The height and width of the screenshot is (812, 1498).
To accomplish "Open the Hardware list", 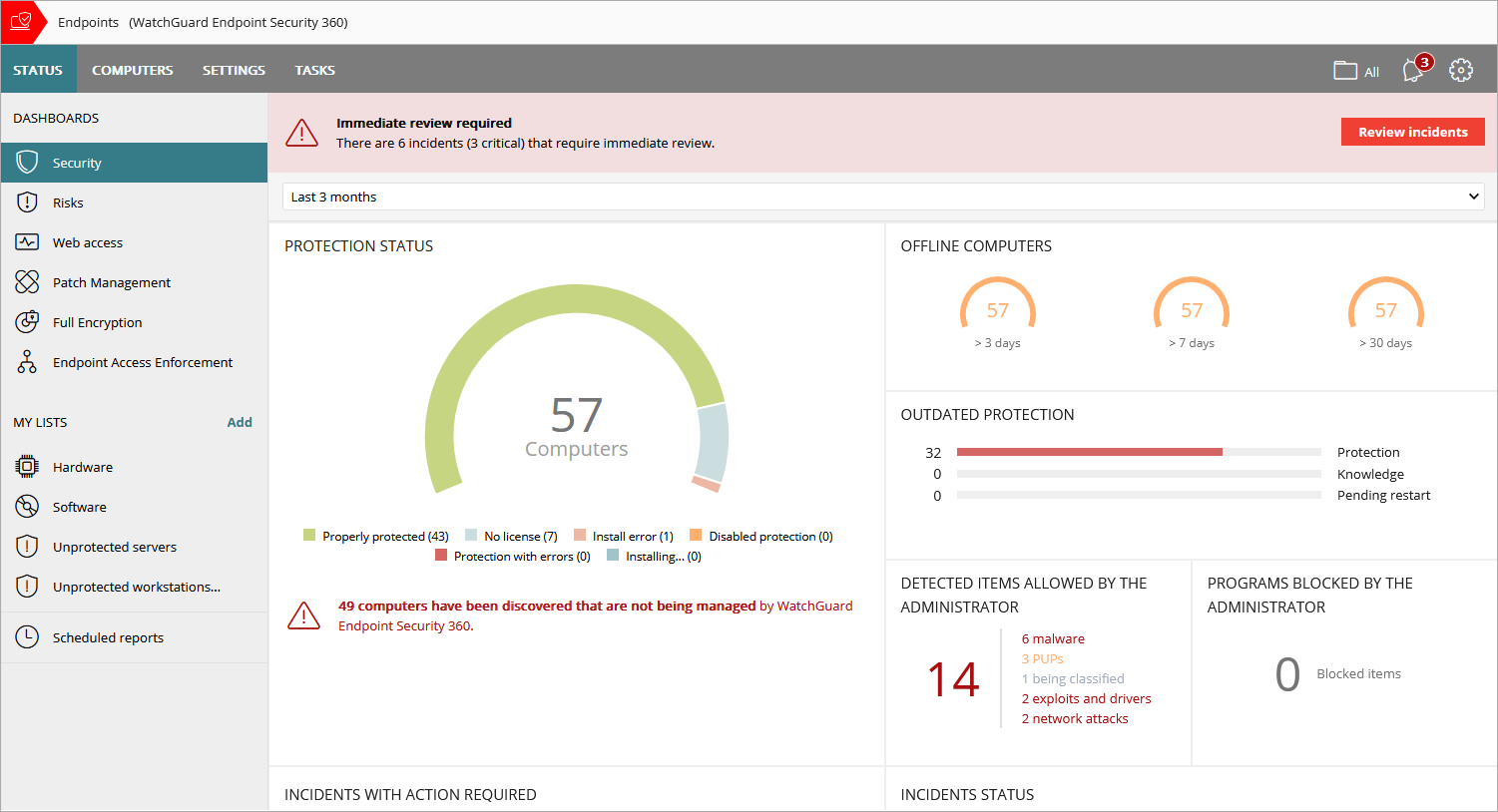I will (134, 467).
